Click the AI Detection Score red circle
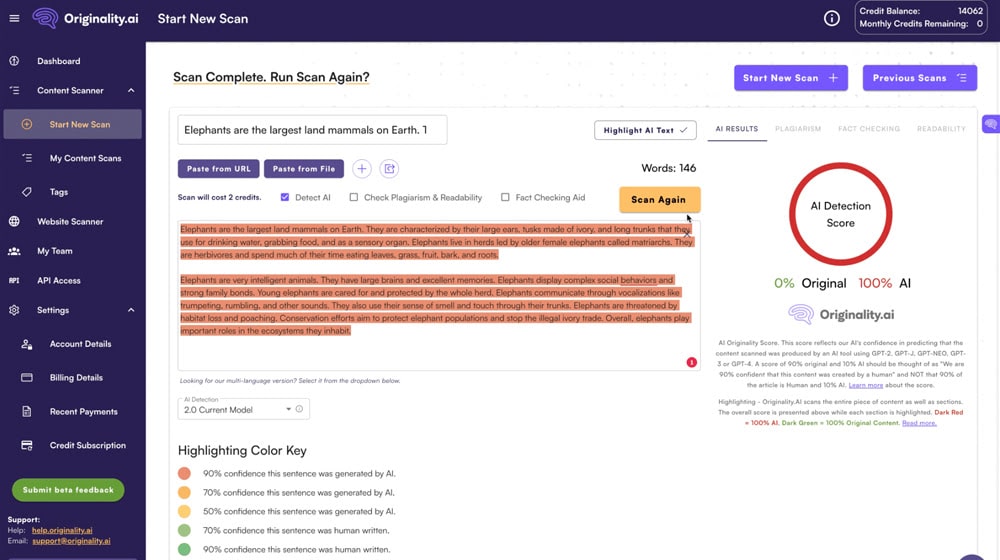The width and height of the screenshot is (1000, 560). point(840,214)
